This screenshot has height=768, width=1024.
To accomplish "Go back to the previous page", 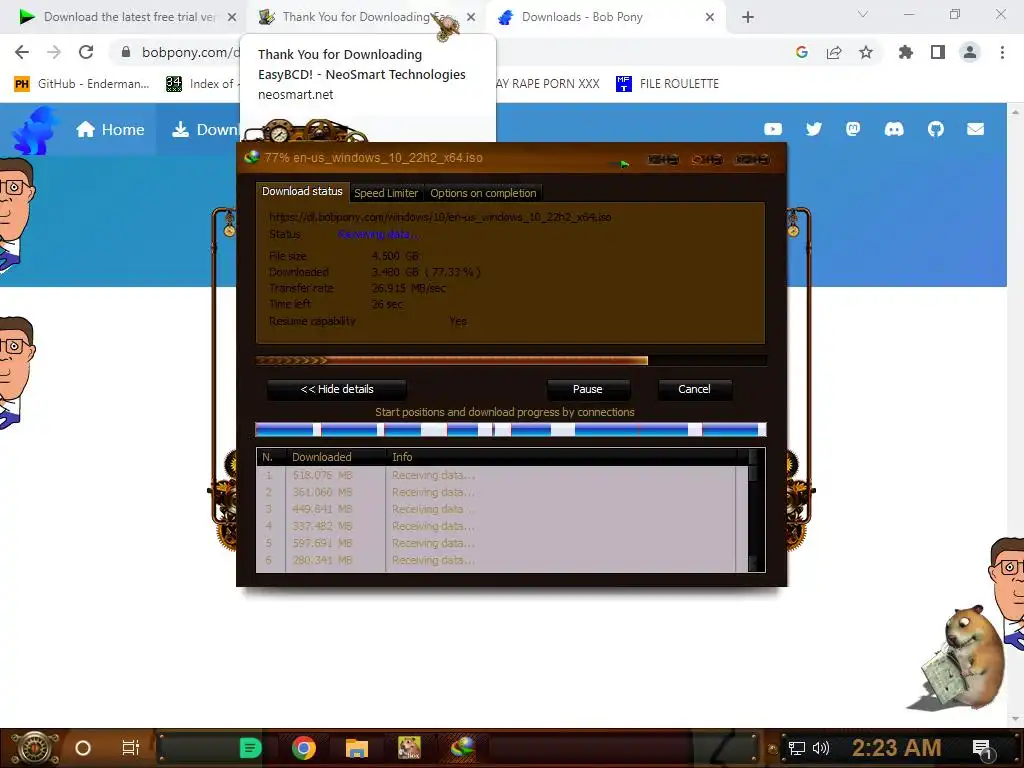I will point(22,52).
